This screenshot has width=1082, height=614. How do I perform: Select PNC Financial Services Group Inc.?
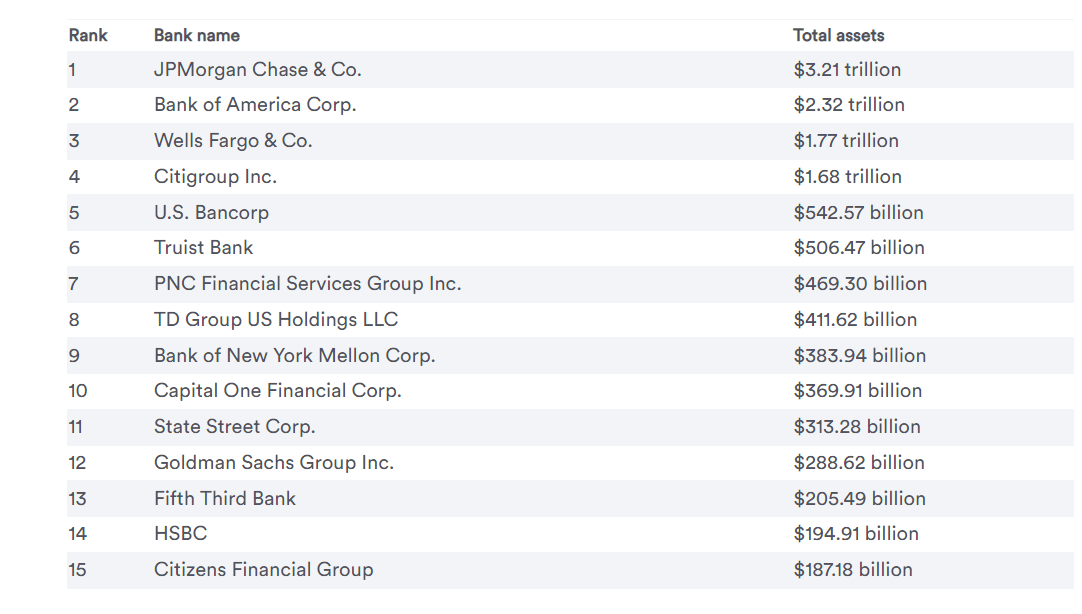307,284
